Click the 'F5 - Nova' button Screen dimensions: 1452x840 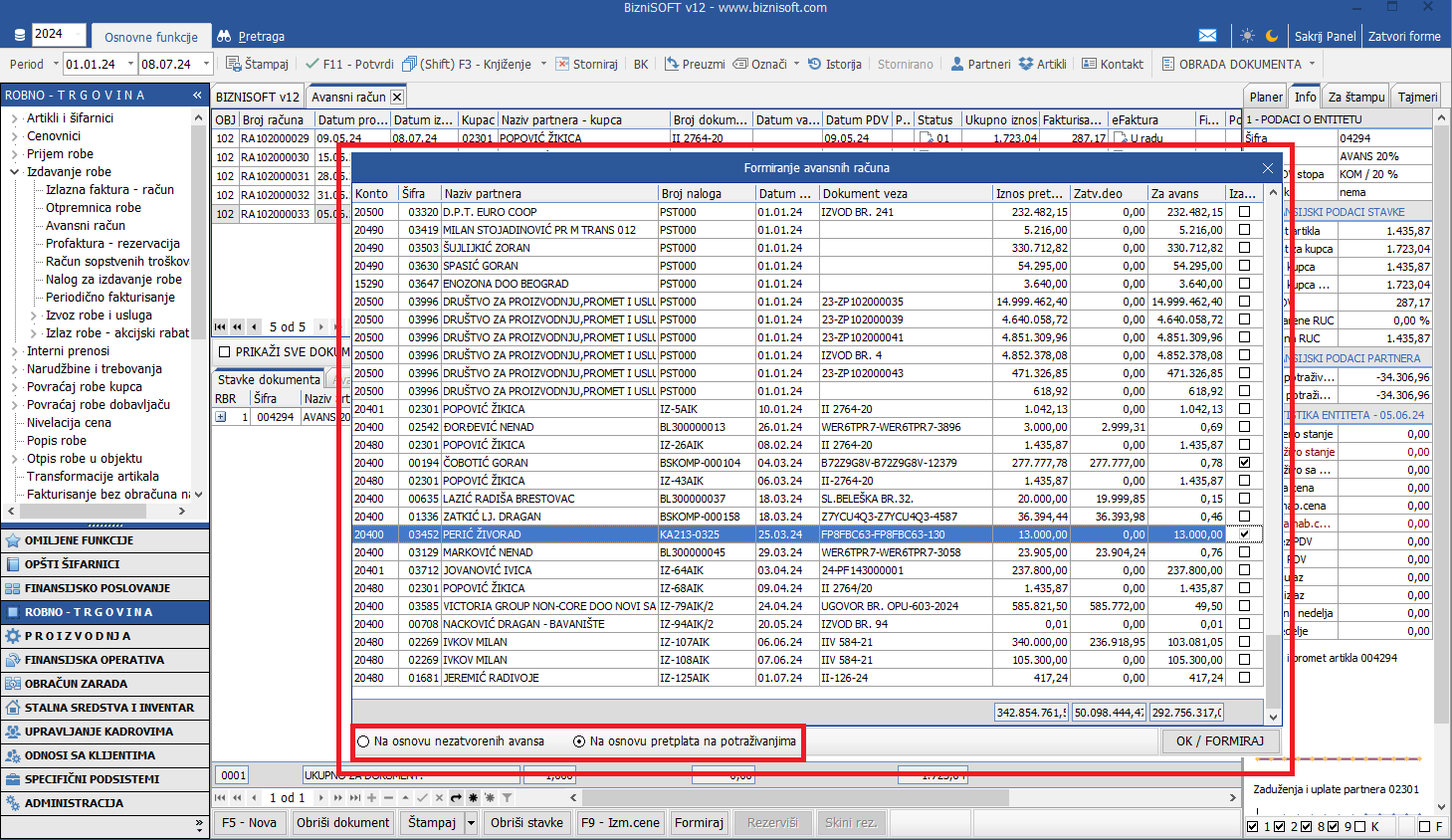[x=249, y=823]
